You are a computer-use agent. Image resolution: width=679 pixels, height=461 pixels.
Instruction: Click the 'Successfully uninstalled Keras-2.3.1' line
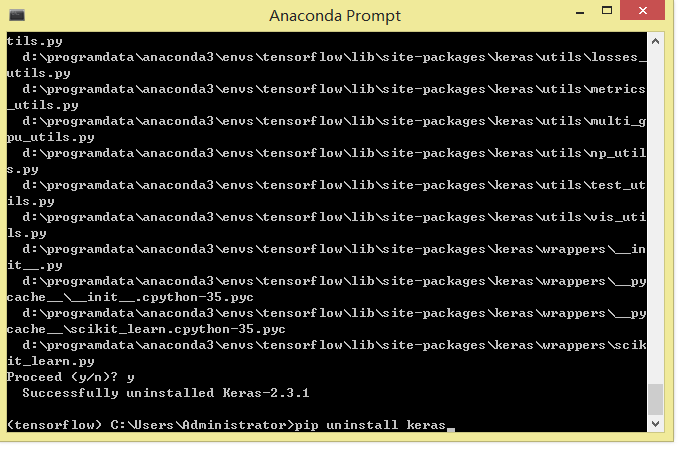pyautogui.click(x=166, y=393)
